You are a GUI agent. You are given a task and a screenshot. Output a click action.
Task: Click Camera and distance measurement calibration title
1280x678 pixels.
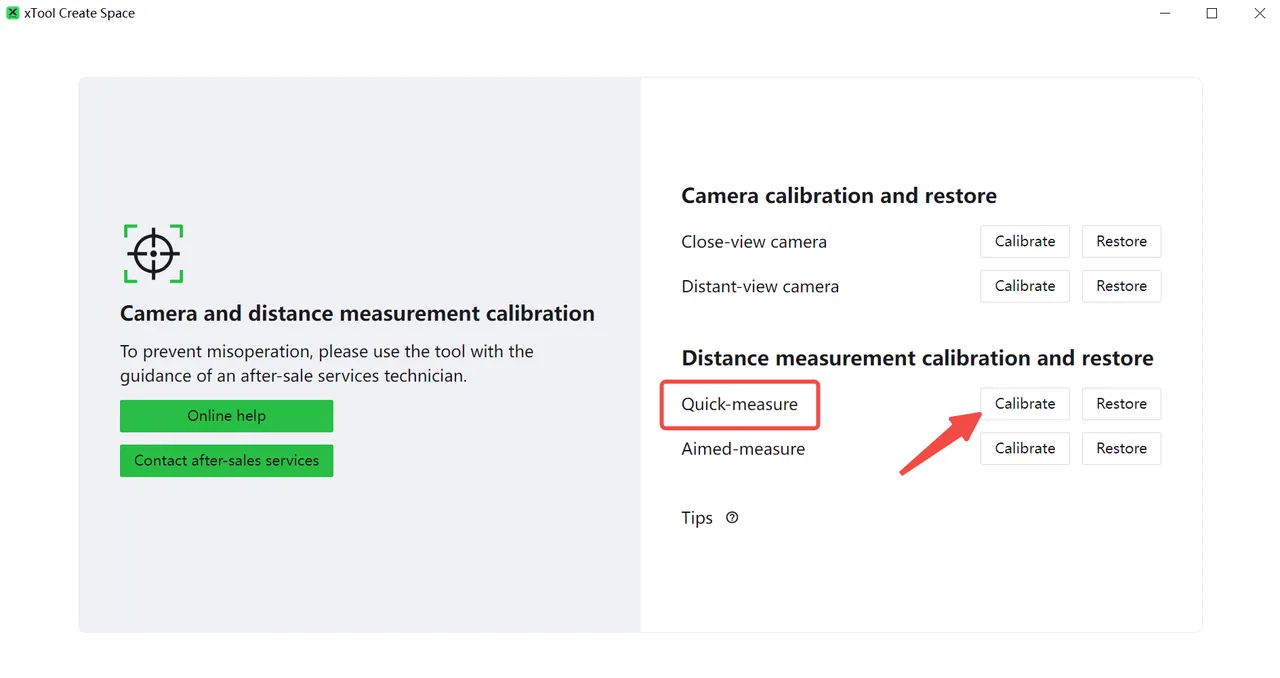[x=357, y=314]
